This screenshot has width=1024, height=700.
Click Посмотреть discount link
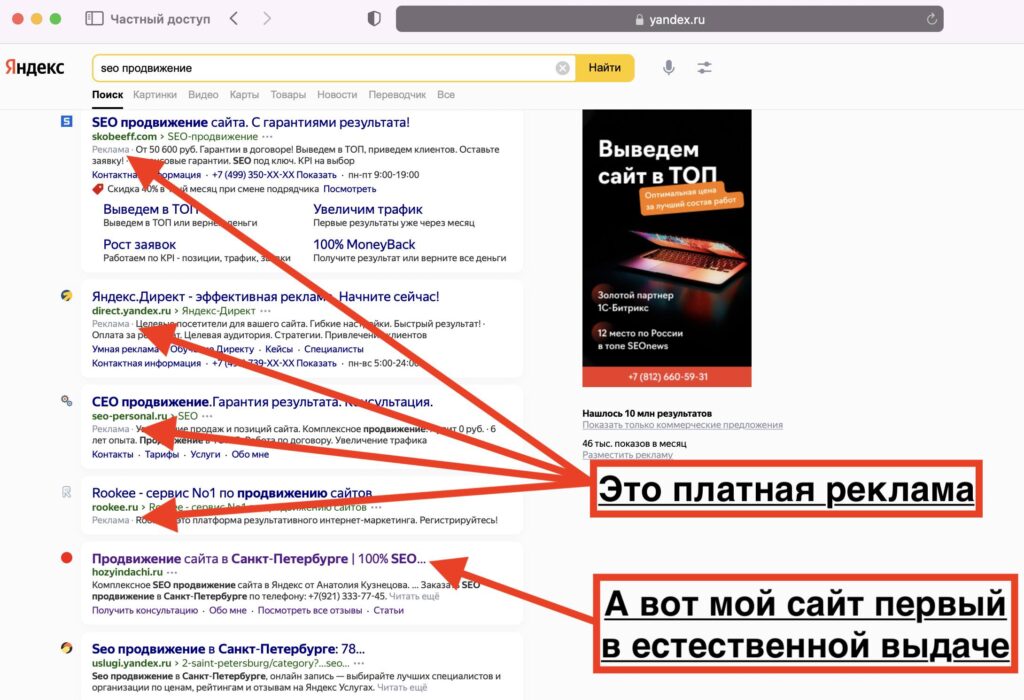click(x=349, y=189)
